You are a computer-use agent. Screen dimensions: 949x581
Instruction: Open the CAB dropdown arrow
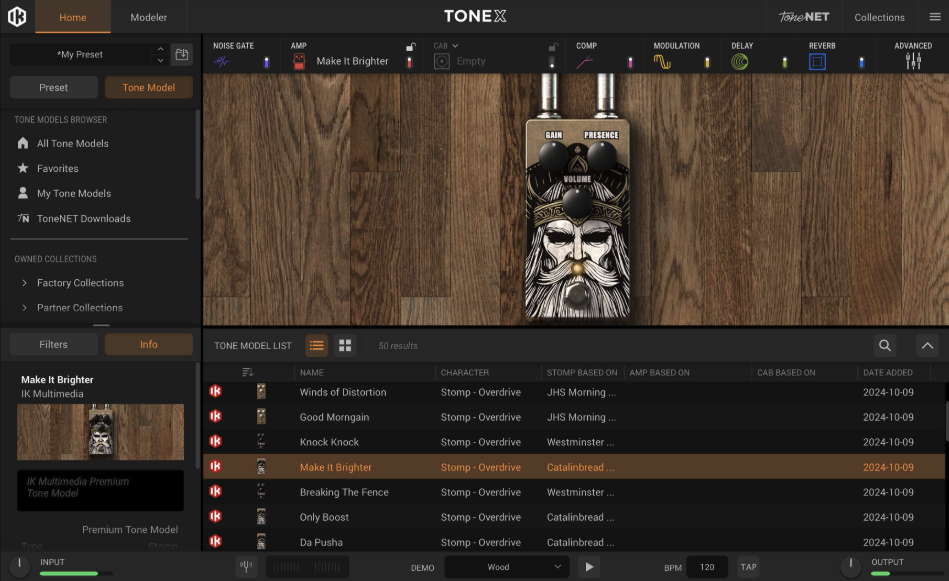tap(455, 46)
